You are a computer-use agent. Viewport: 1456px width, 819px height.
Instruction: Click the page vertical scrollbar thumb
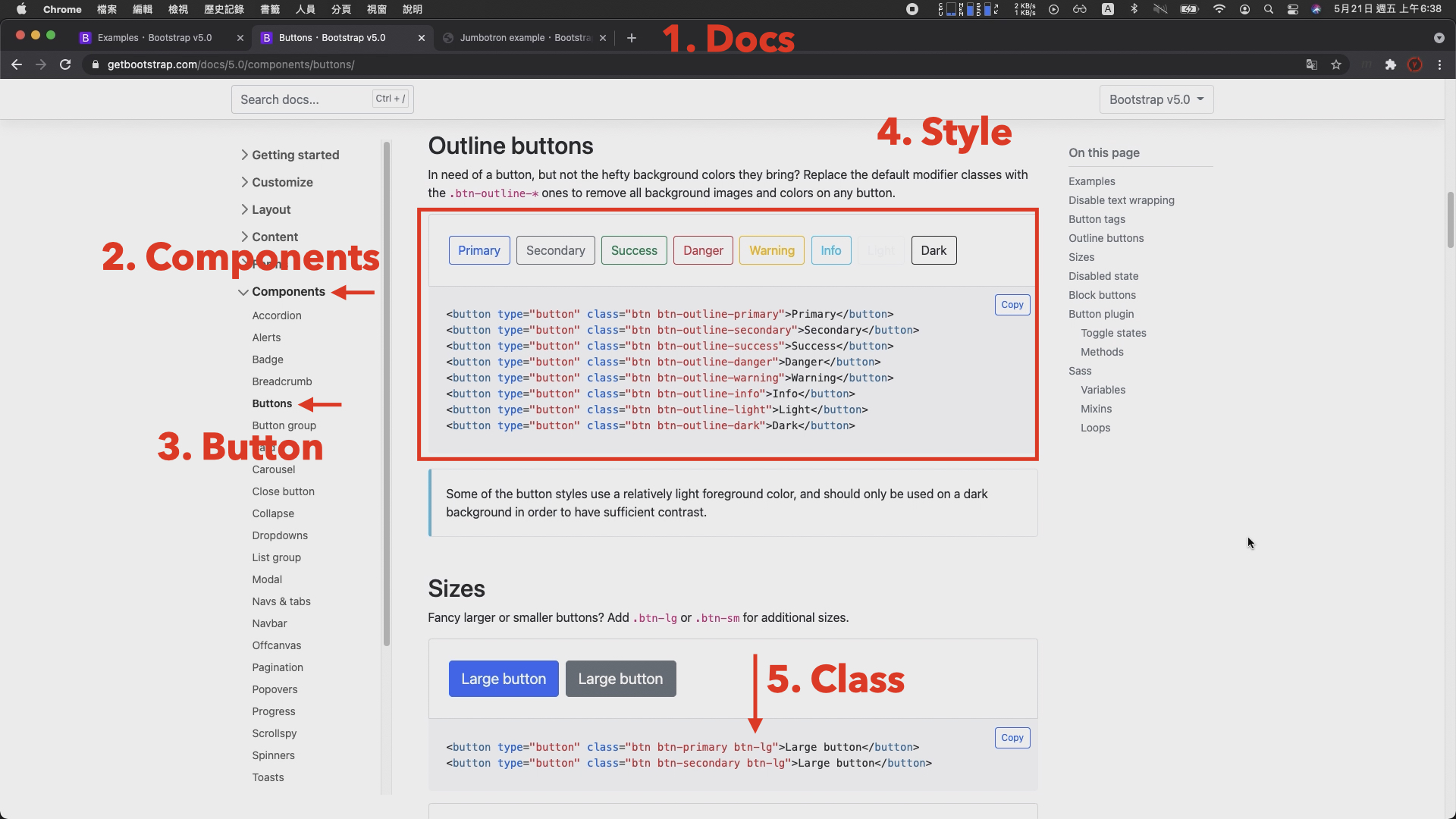click(1450, 220)
